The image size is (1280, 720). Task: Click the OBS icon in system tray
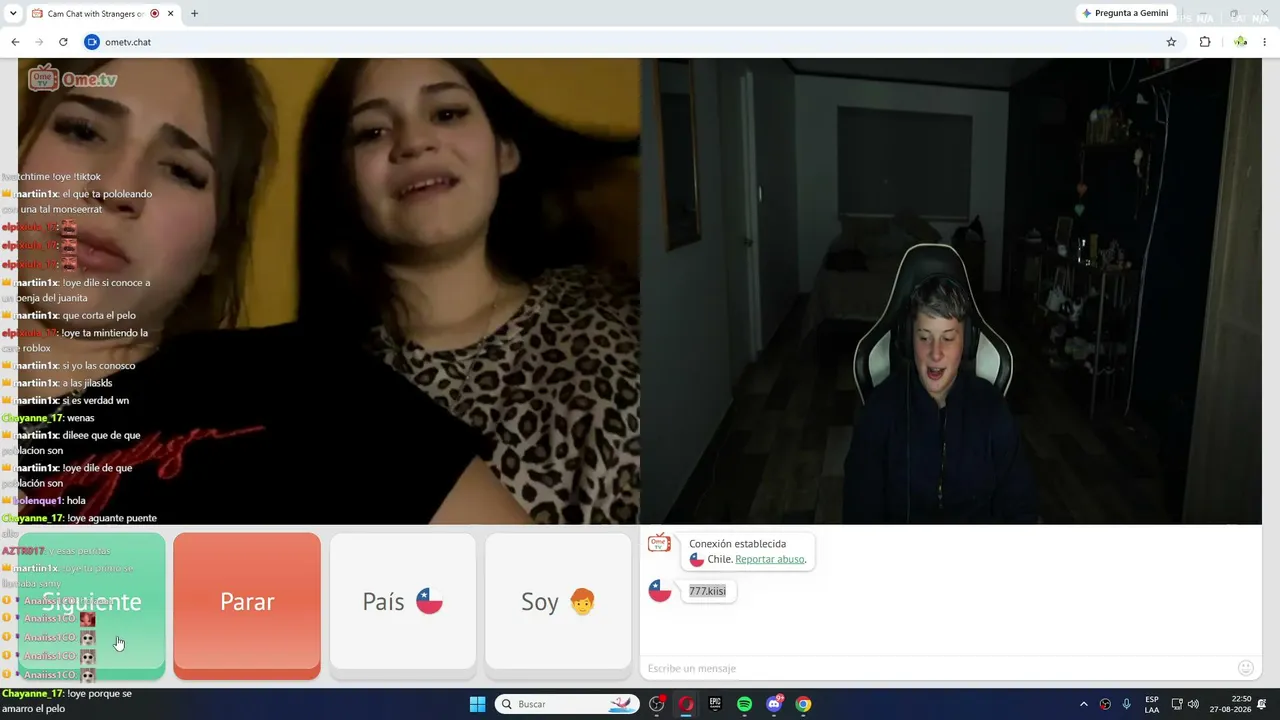pos(1105,704)
